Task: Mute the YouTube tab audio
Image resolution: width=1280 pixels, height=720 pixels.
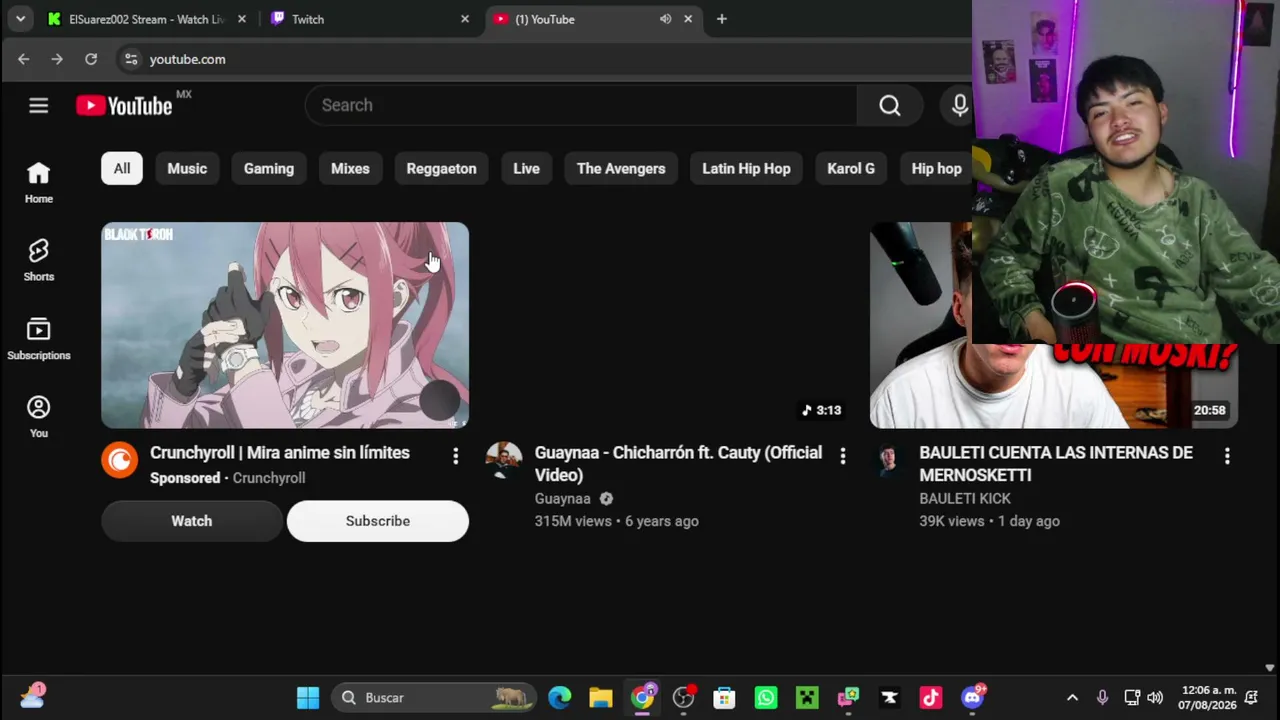Action: [665, 19]
